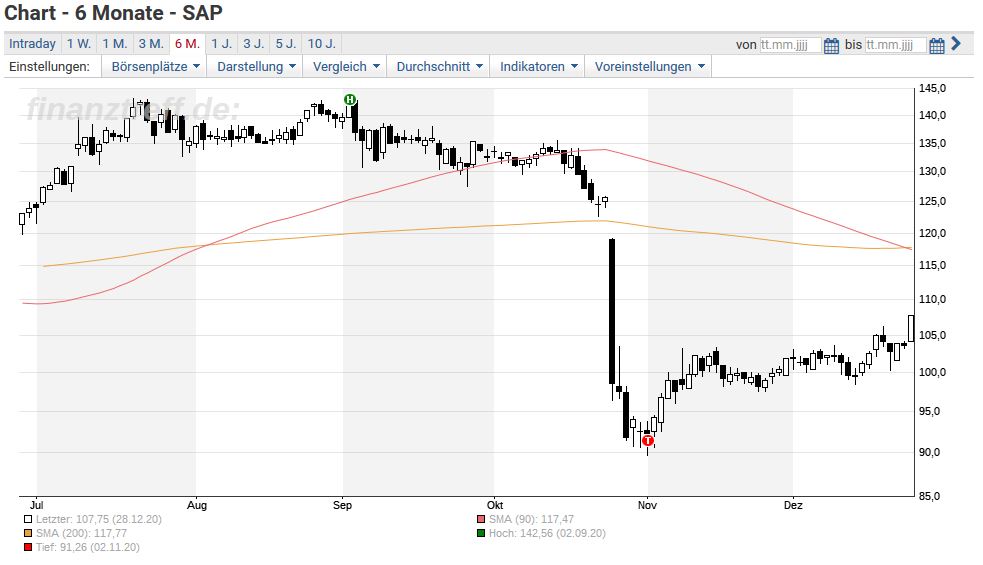Expand the Durchschnitt dropdown
The width and height of the screenshot is (983, 565).
point(439,66)
